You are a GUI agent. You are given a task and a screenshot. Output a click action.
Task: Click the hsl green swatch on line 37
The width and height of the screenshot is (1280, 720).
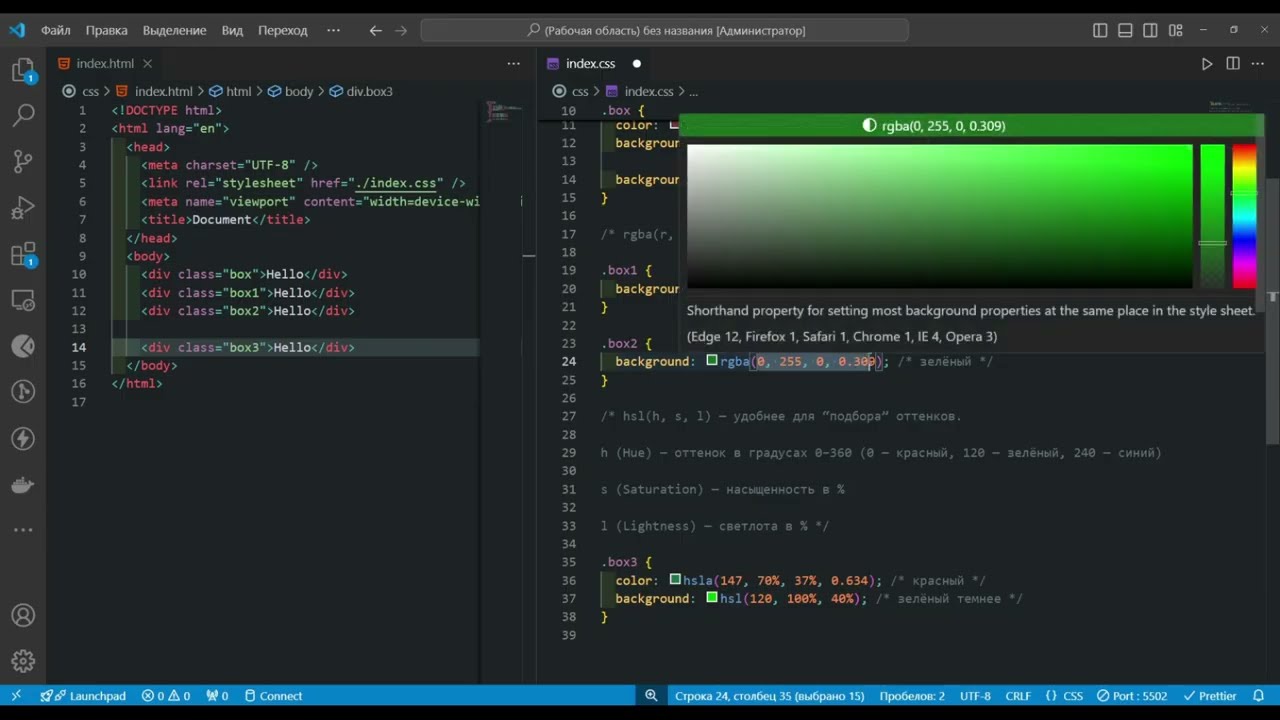[x=712, y=598]
